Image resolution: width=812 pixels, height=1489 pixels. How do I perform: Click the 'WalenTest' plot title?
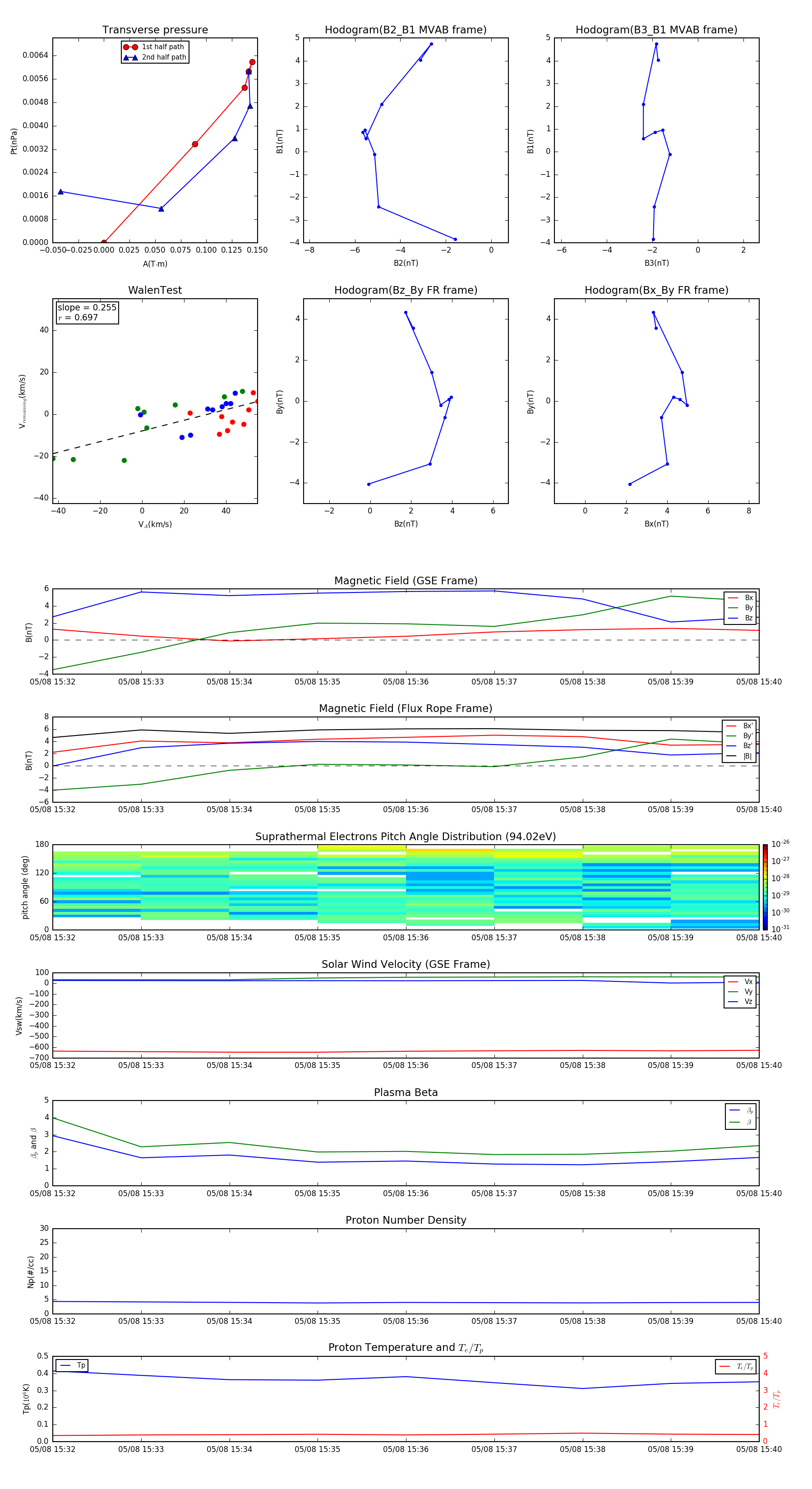155,290
